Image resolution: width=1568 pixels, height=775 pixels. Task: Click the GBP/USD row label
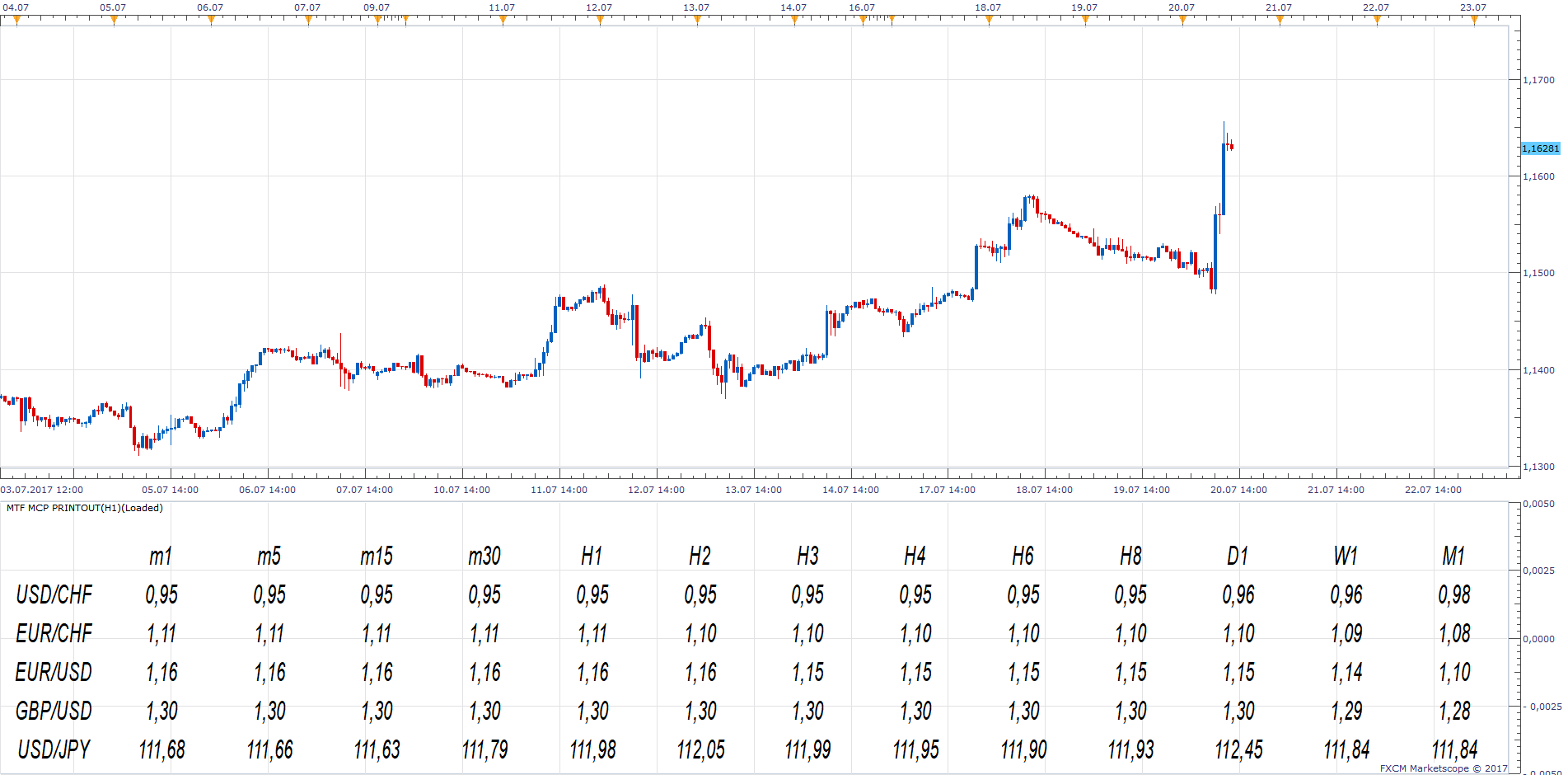tap(54, 711)
